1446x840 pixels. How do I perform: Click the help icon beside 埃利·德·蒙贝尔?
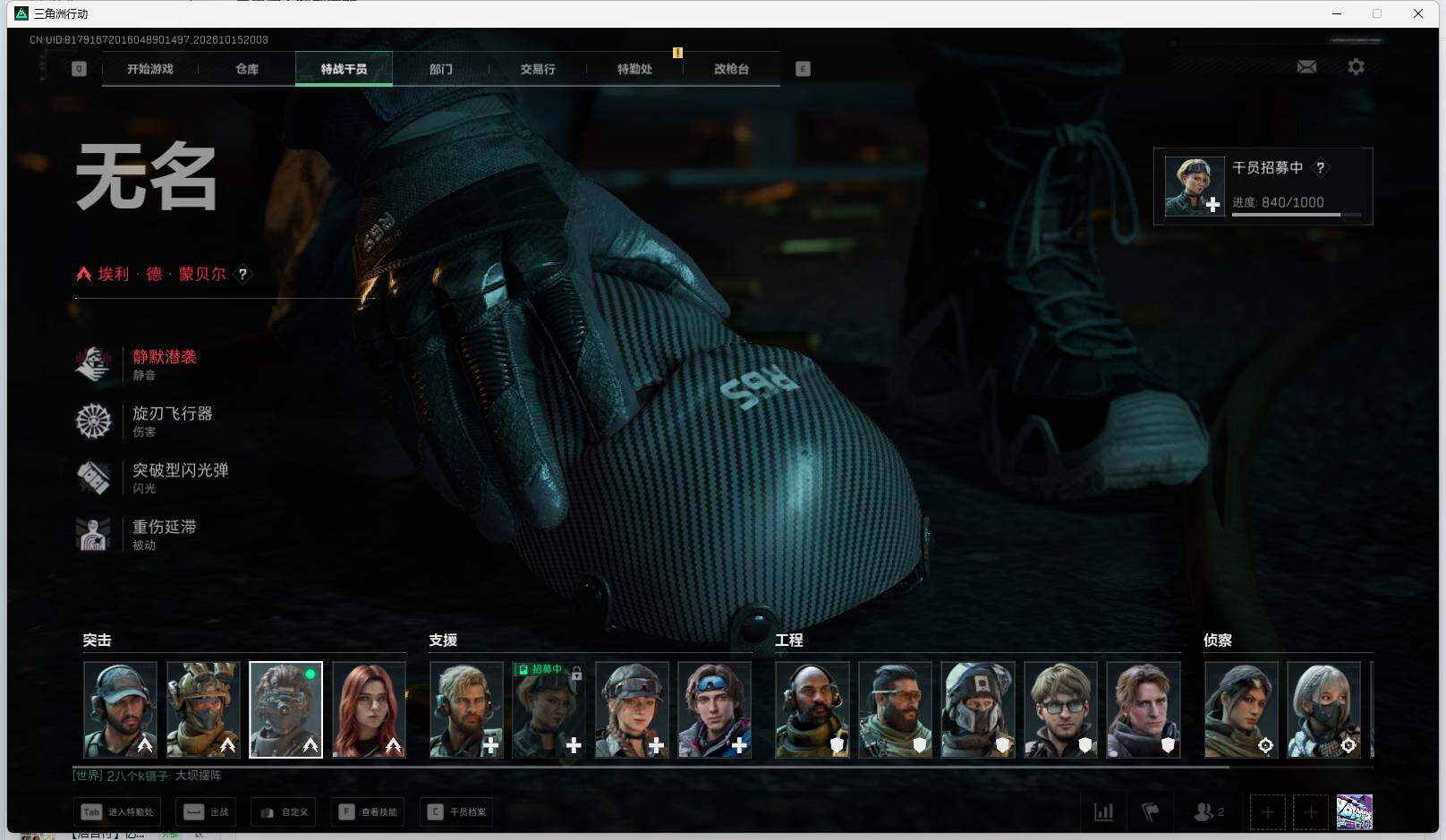242,275
